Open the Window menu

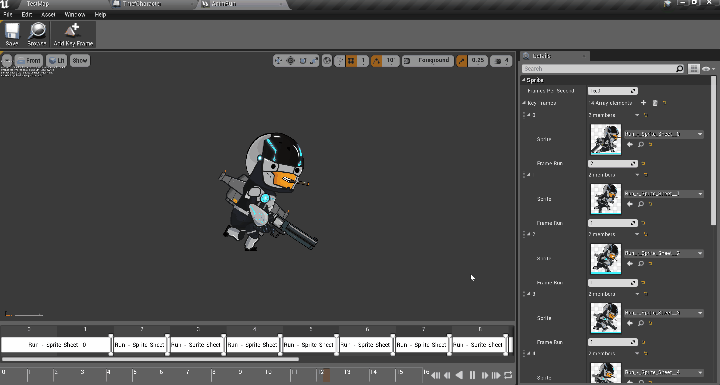click(75, 15)
